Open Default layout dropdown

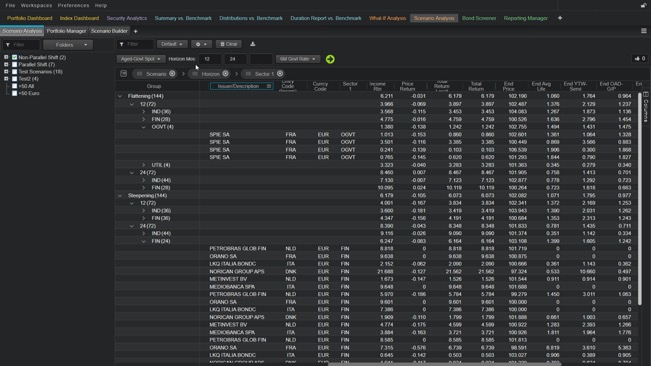172,44
